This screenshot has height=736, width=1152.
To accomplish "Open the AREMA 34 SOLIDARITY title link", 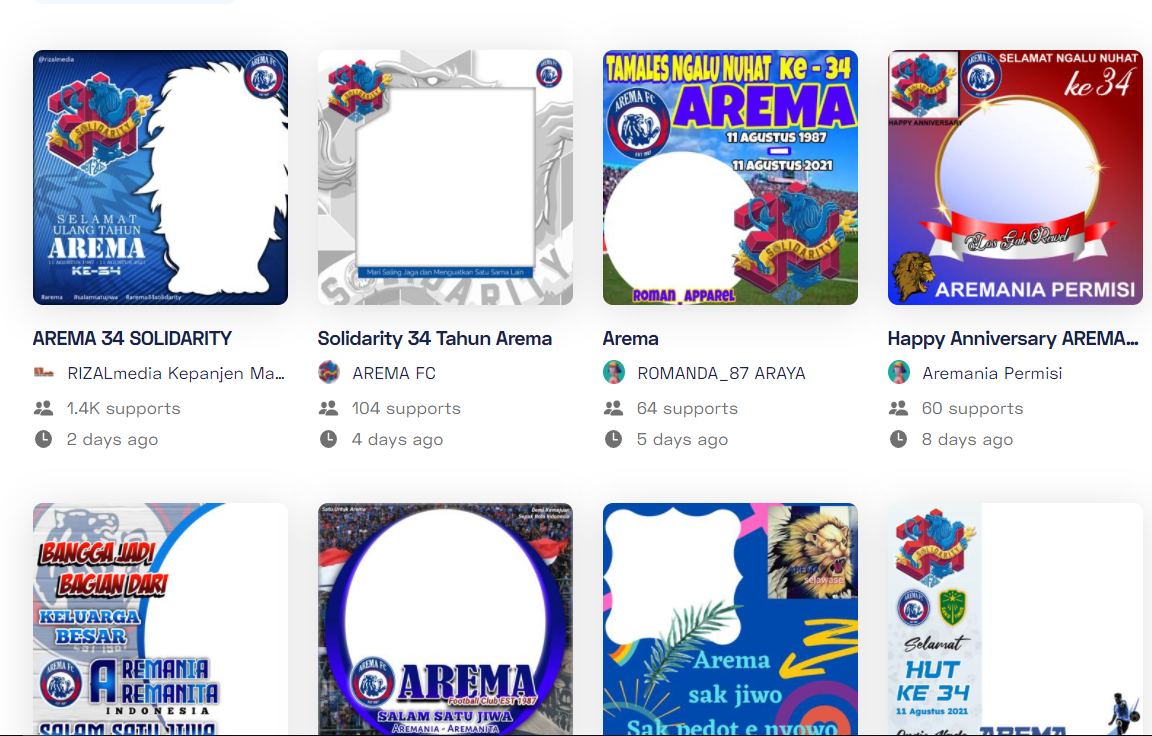I will [132, 339].
